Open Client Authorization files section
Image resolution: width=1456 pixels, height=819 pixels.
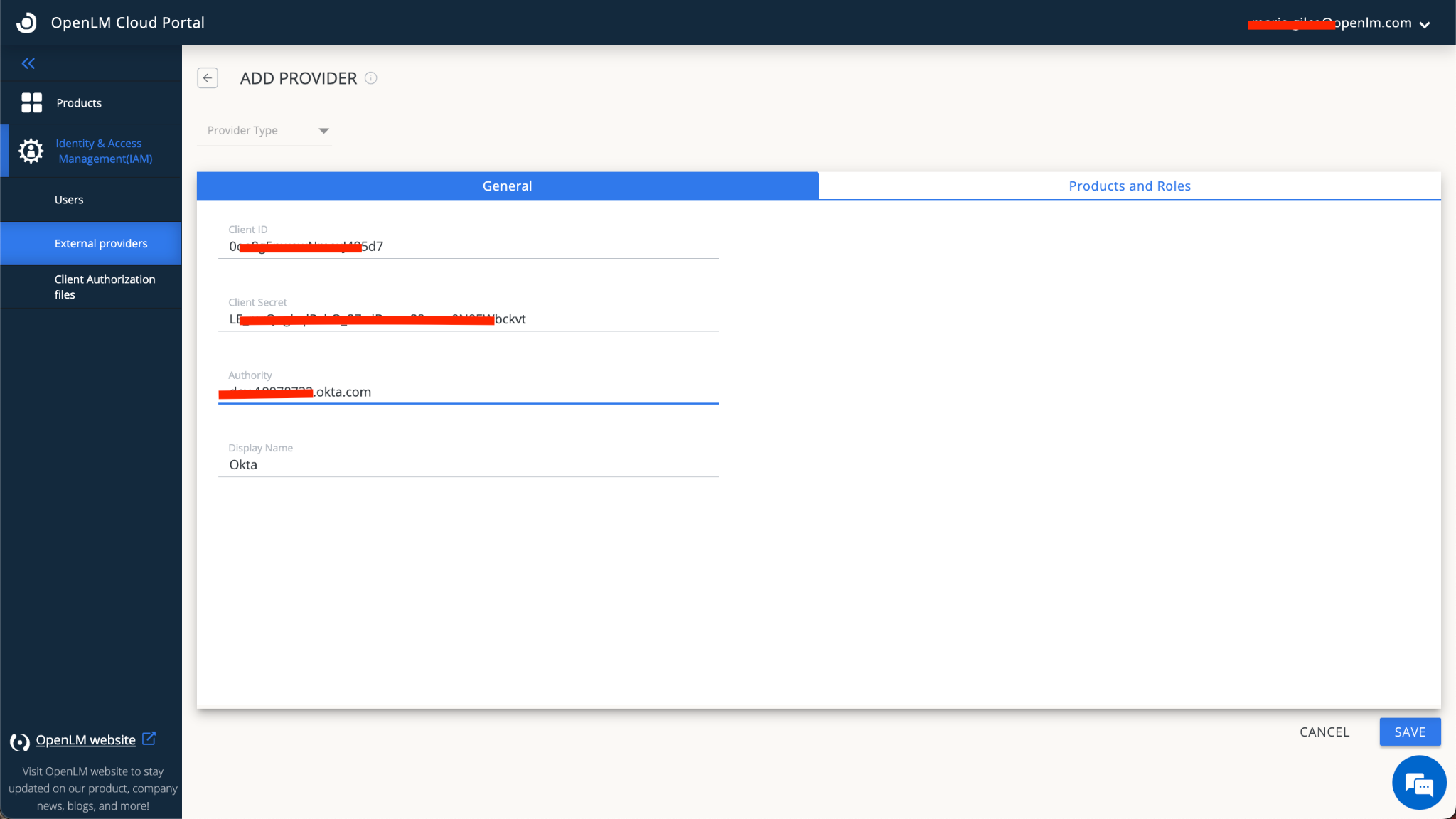[105, 287]
